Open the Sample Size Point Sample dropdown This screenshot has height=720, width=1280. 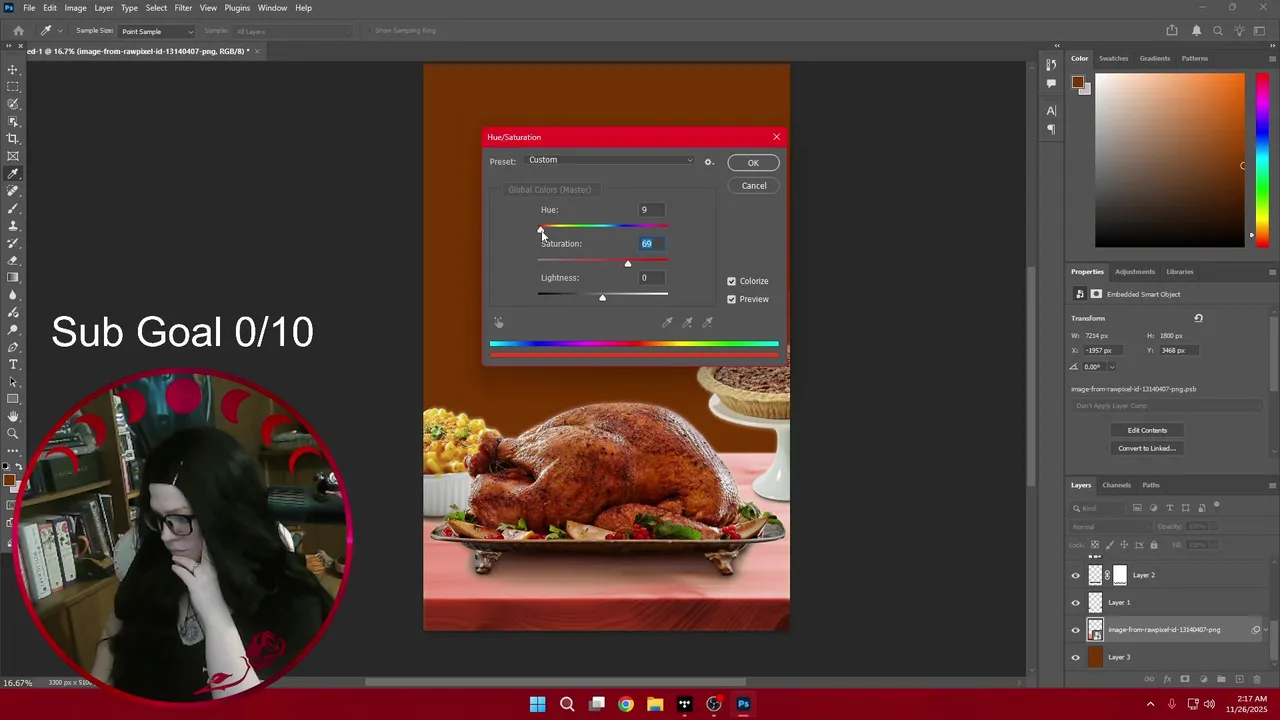(156, 31)
